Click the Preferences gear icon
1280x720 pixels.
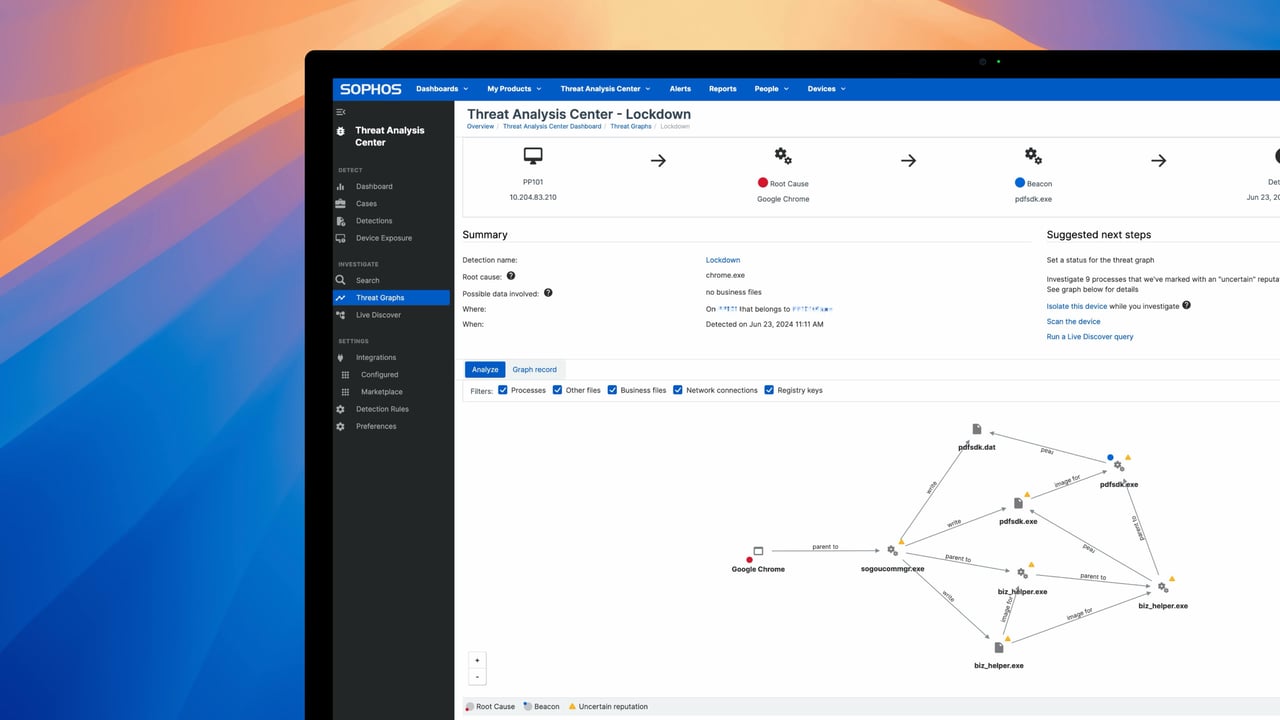(341, 426)
